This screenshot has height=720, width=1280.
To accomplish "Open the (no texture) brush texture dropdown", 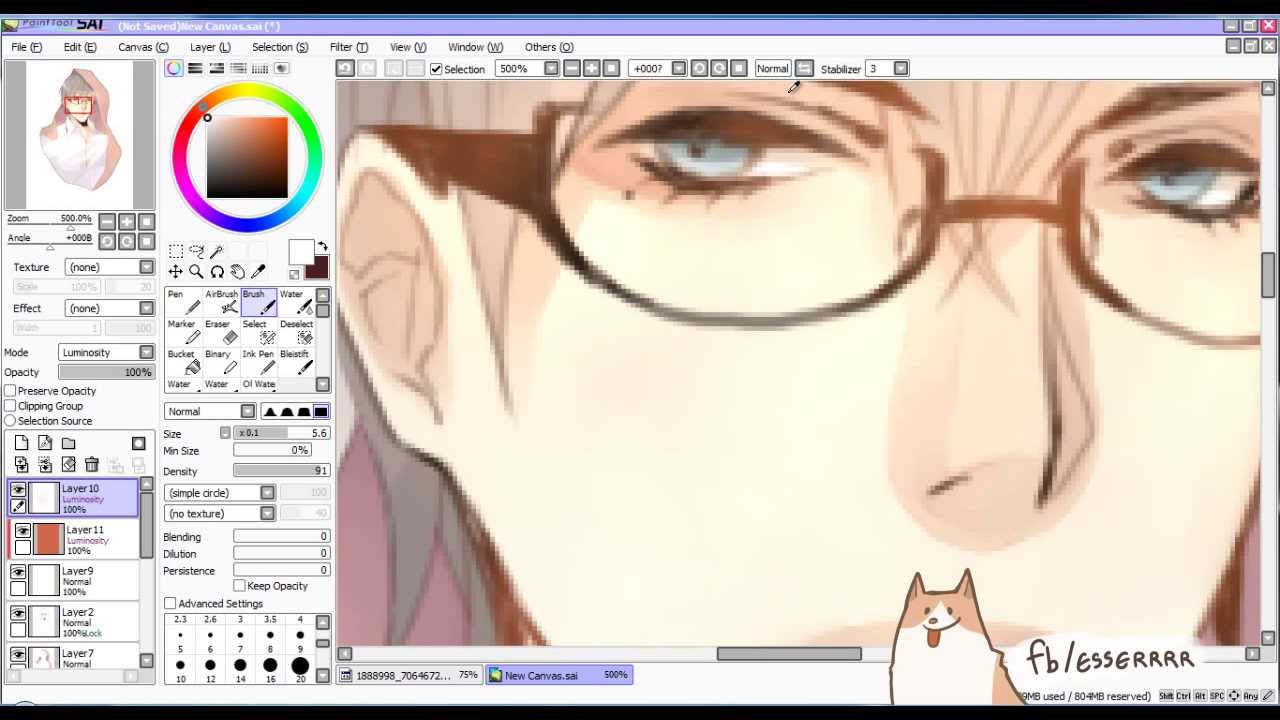I will coord(220,513).
